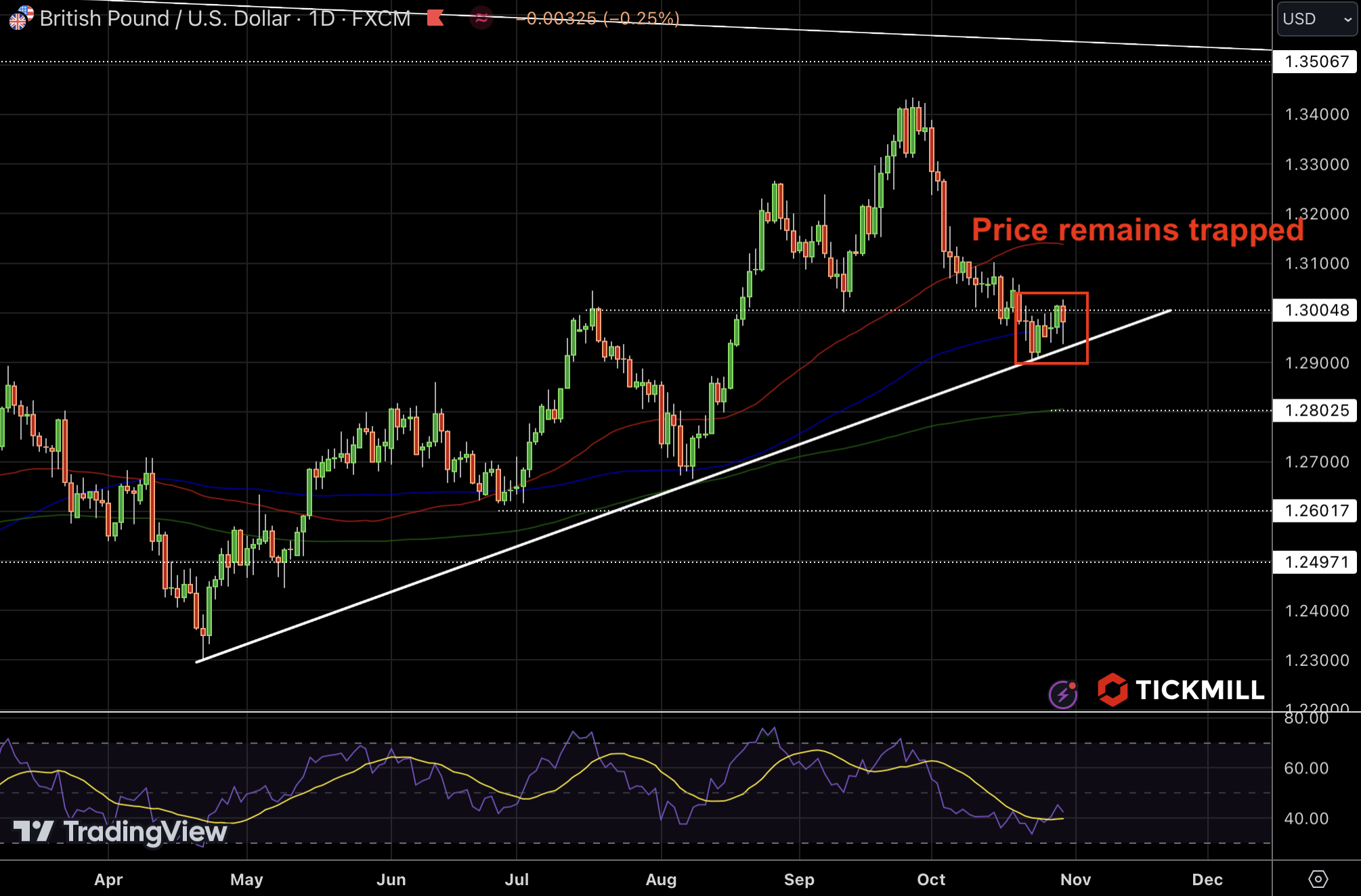Click the Sep label on time axis
The image size is (1361, 896).
[x=799, y=879]
